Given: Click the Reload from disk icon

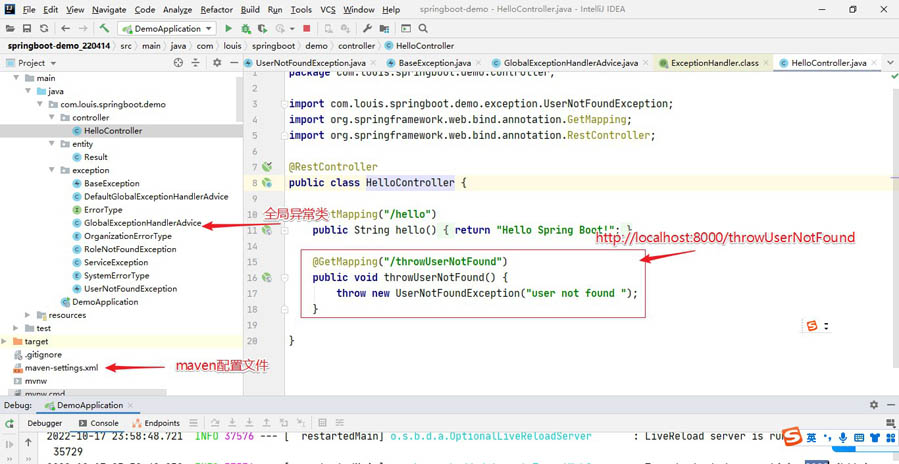Looking at the screenshot, I should pyautogui.click(x=44, y=28).
